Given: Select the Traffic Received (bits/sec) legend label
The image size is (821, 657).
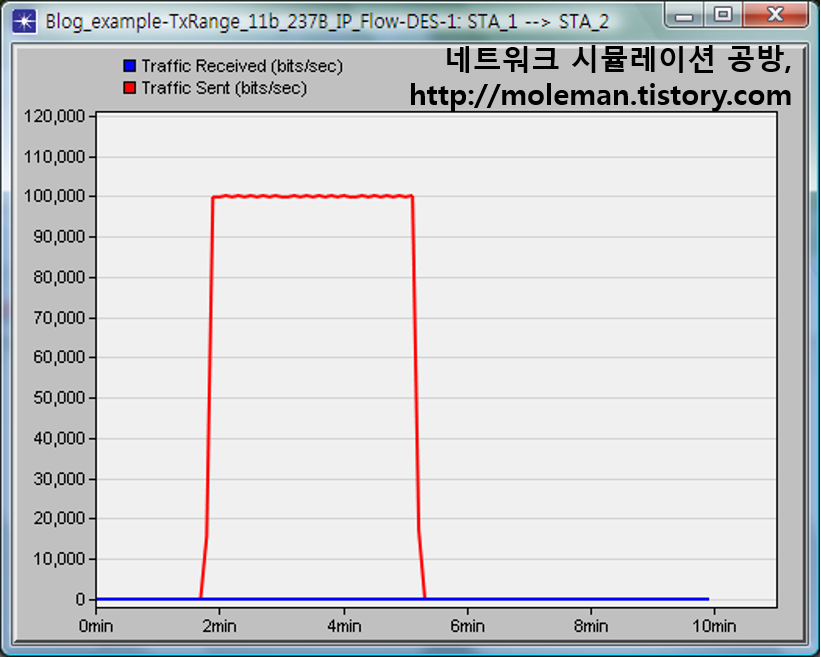Looking at the screenshot, I should [x=242, y=66].
